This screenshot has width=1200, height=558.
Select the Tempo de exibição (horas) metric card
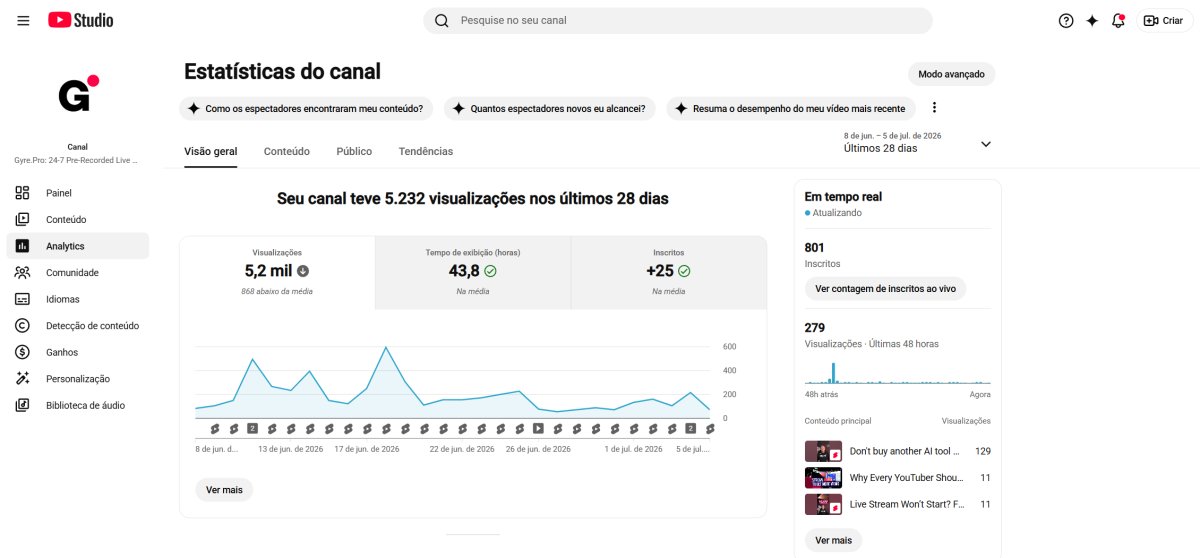tap(473, 272)
